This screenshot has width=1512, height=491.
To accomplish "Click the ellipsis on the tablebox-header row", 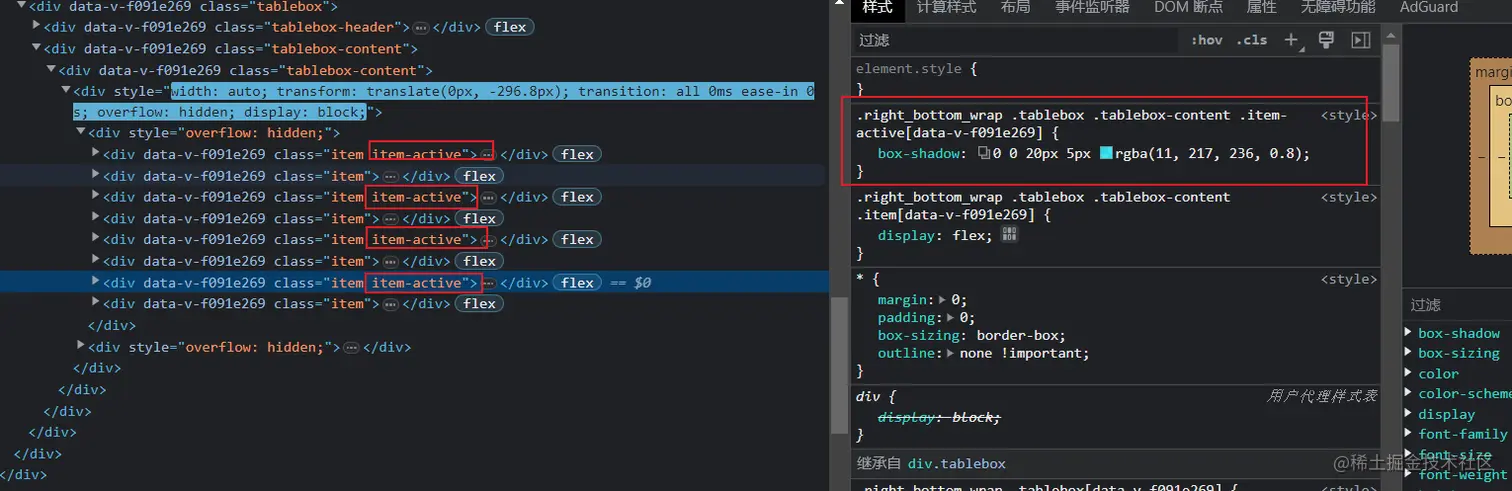I will tap(421, 27).
